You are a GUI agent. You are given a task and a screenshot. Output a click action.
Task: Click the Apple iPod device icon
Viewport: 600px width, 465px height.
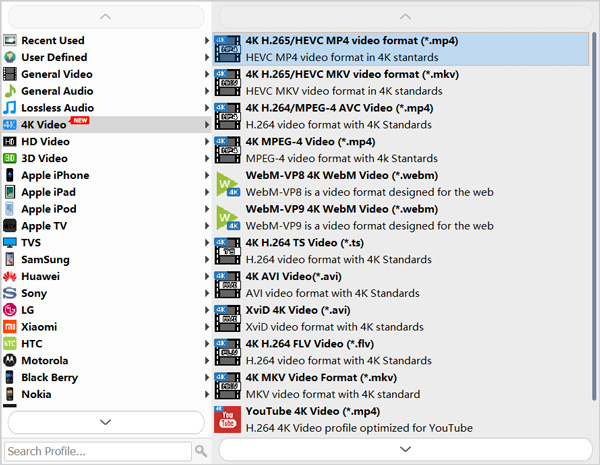point(10,209)
